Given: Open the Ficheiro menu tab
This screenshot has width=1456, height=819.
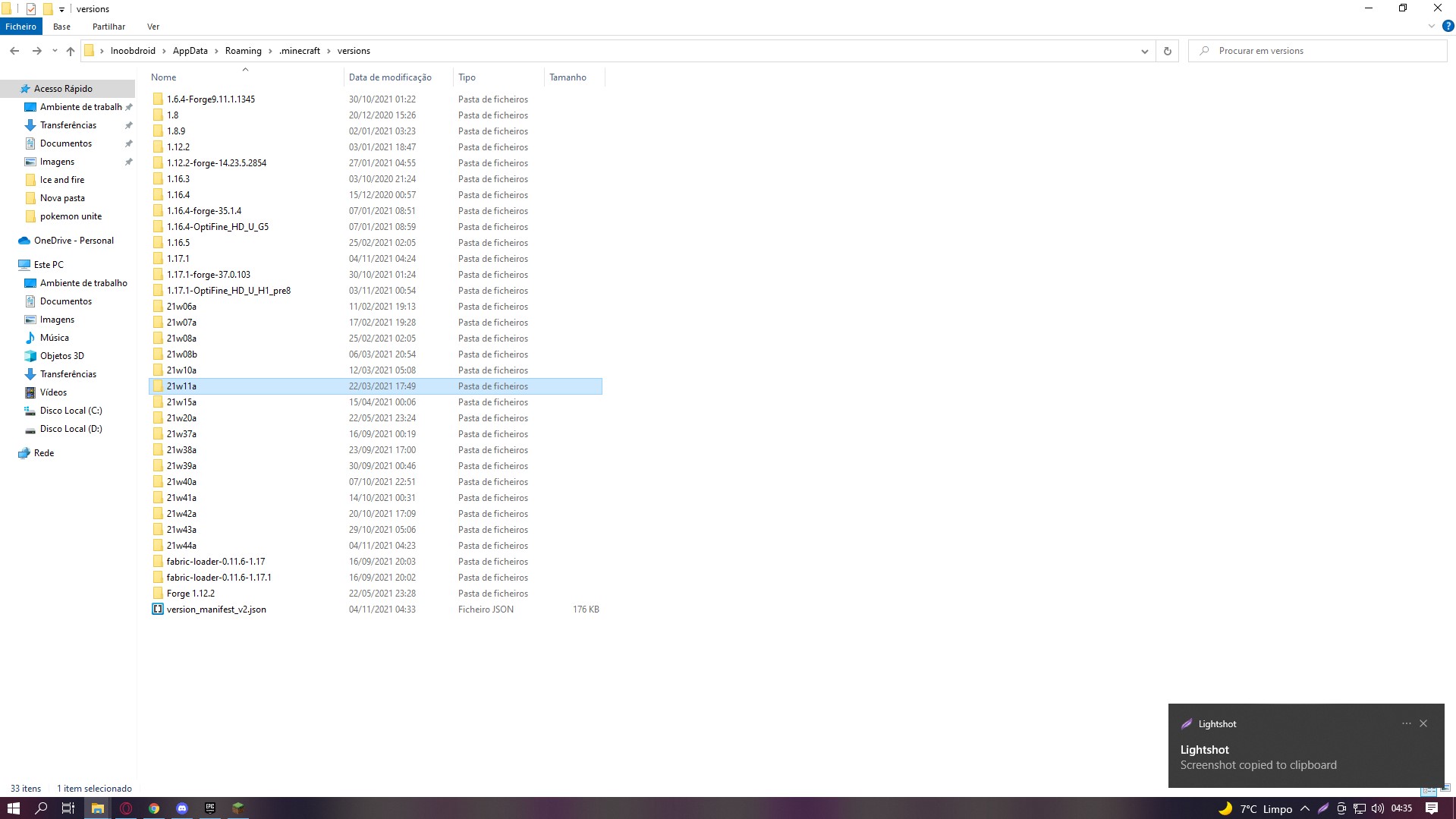Looking at the screenshot, I should (x=20, y=27).
